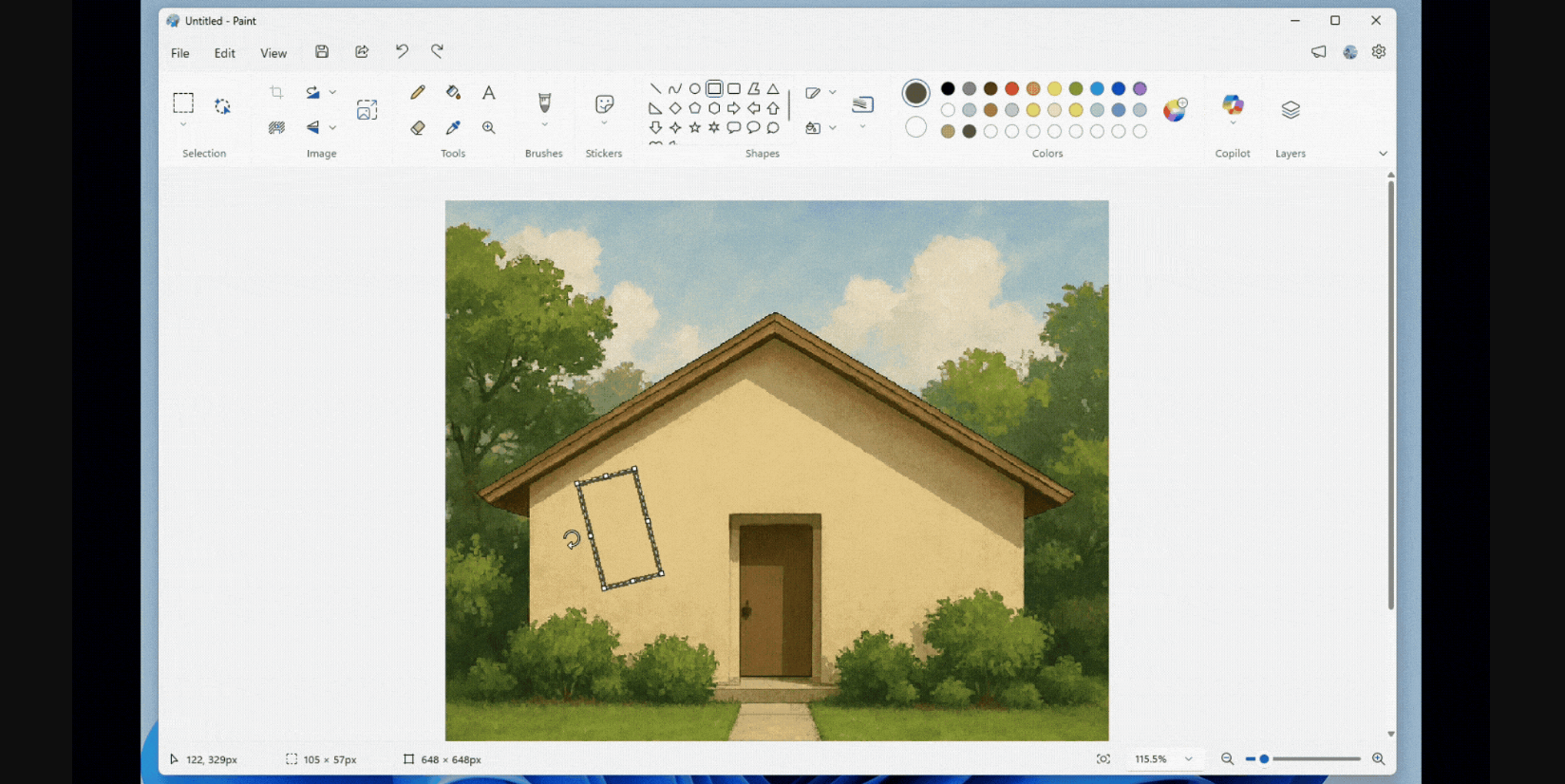Choose the Crop tool in Image group
Viewport: 1565px width, 784px height.
pos(276,92)
